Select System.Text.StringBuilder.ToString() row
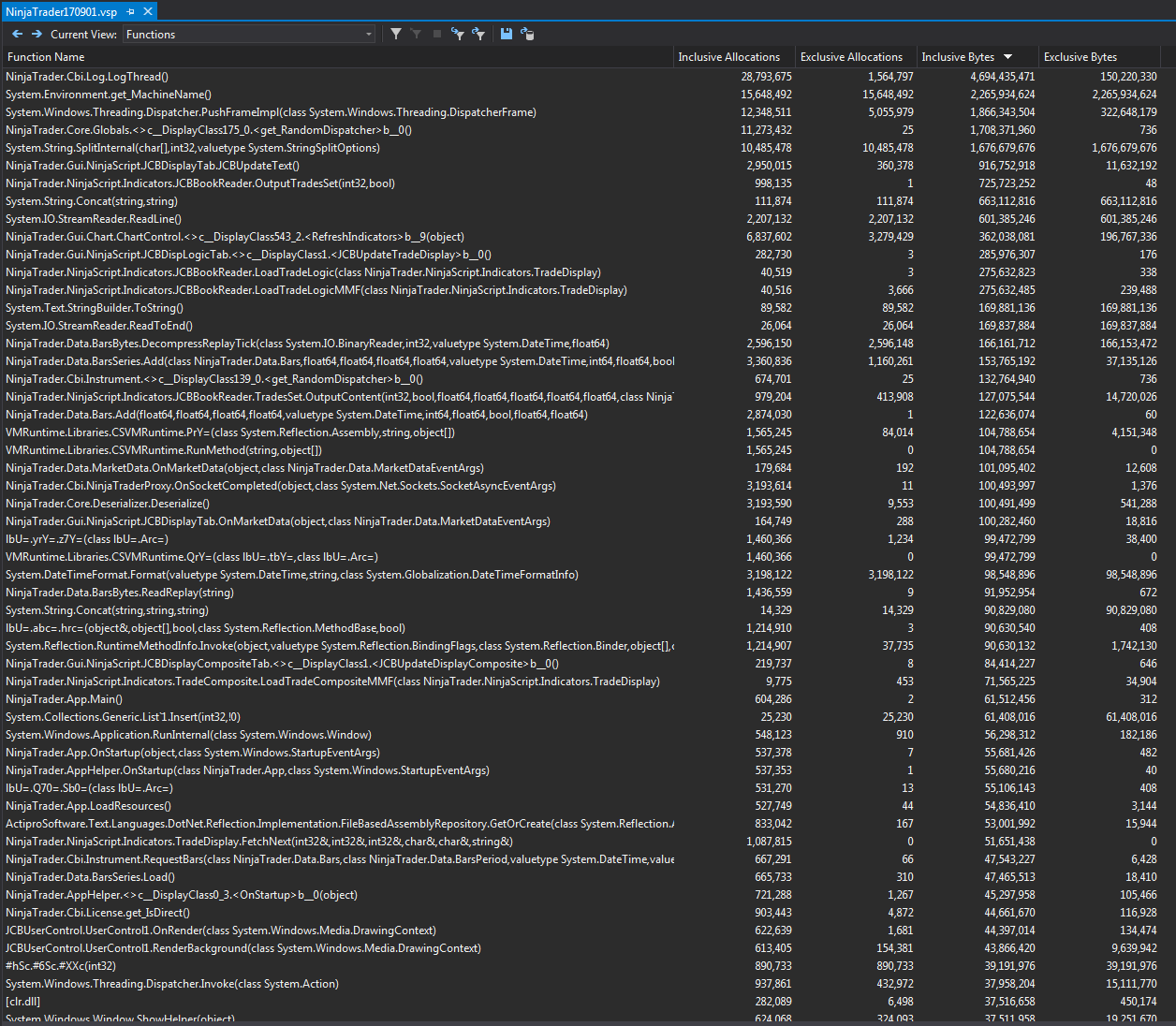This screenshot has height=1026, width=1176. [581, 308]
